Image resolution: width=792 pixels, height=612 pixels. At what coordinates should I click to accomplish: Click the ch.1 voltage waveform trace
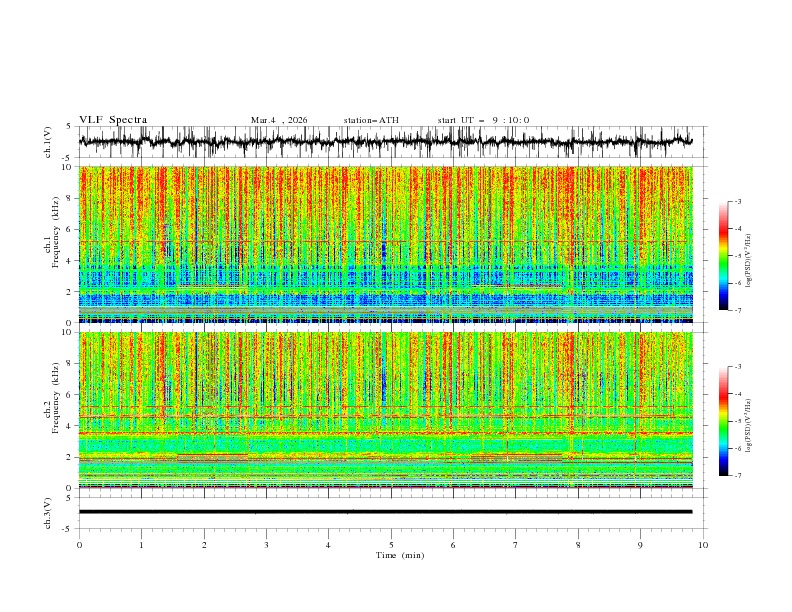click(385, 142)
